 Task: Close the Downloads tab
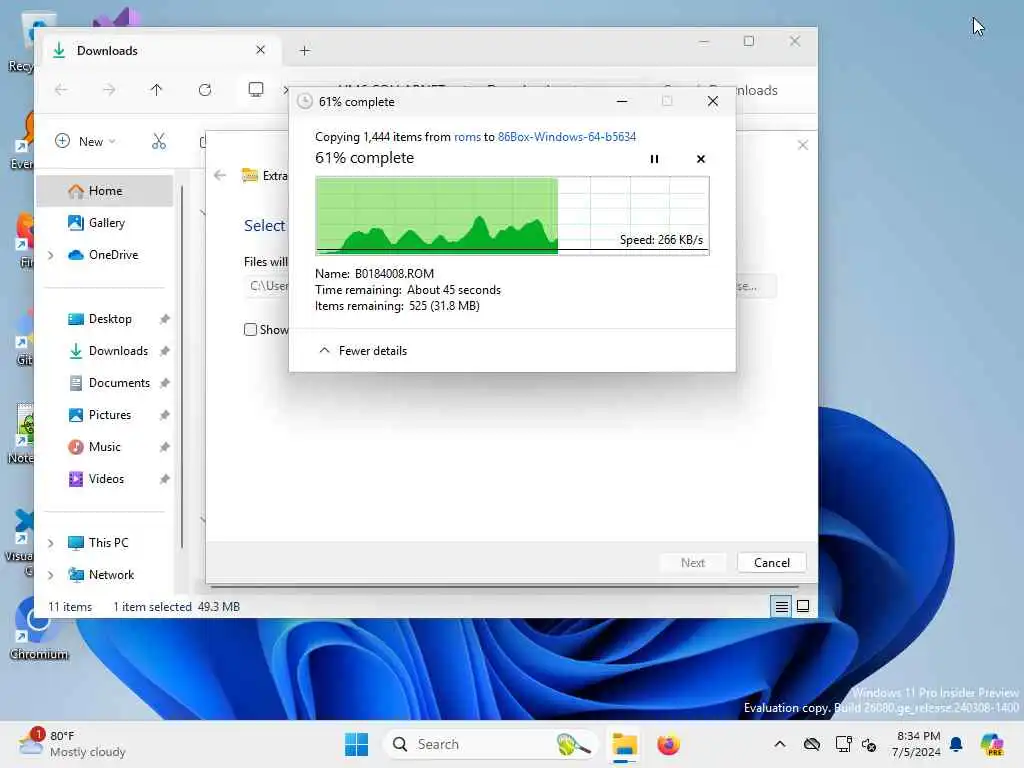point(261,50)
